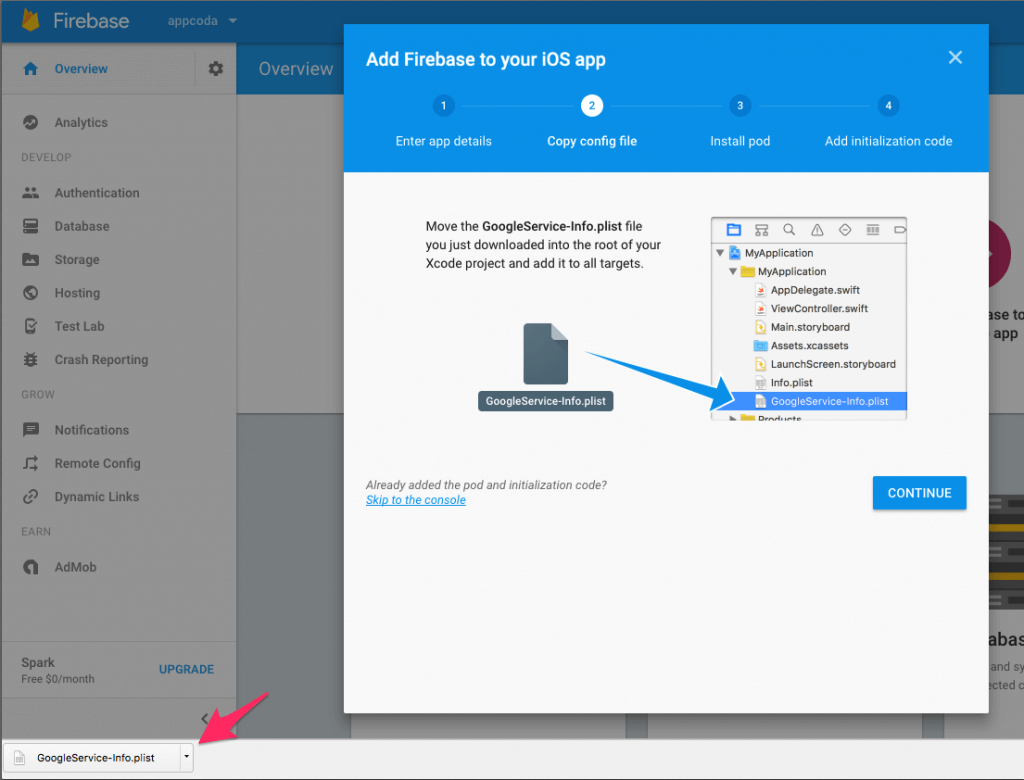
Task: Jump to step 3 circle
Action: click(740, 106)
